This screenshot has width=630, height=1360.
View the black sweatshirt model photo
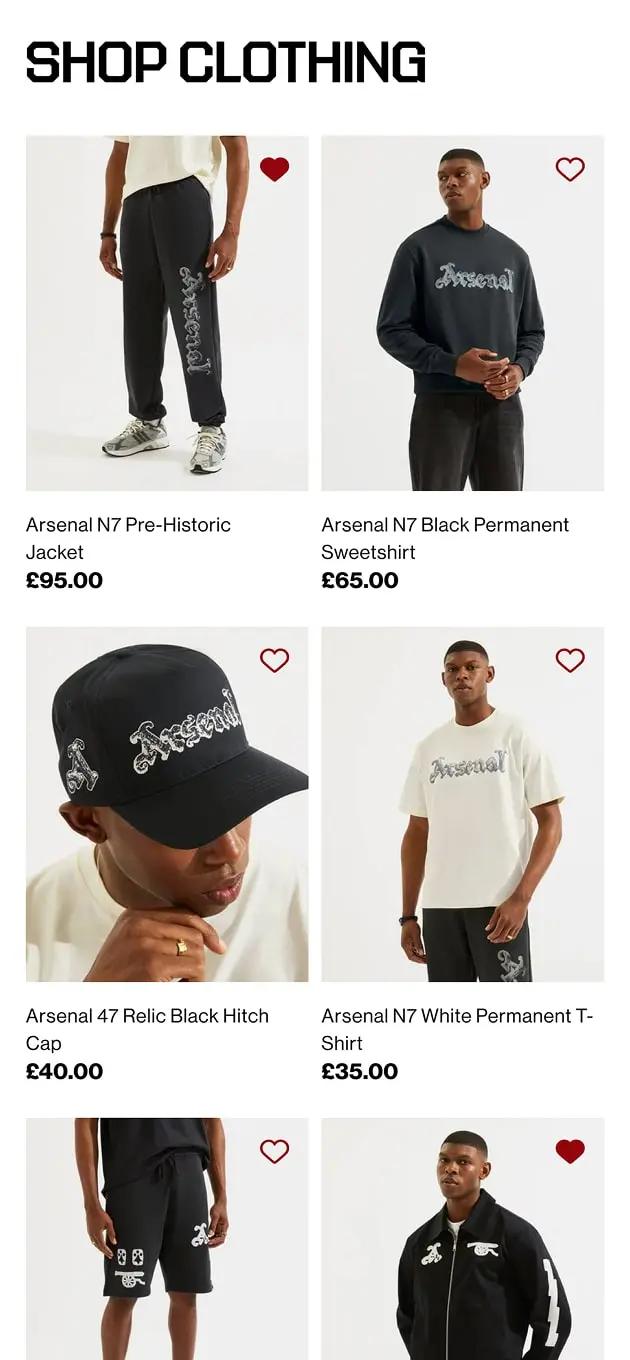[x=462, y=313]
